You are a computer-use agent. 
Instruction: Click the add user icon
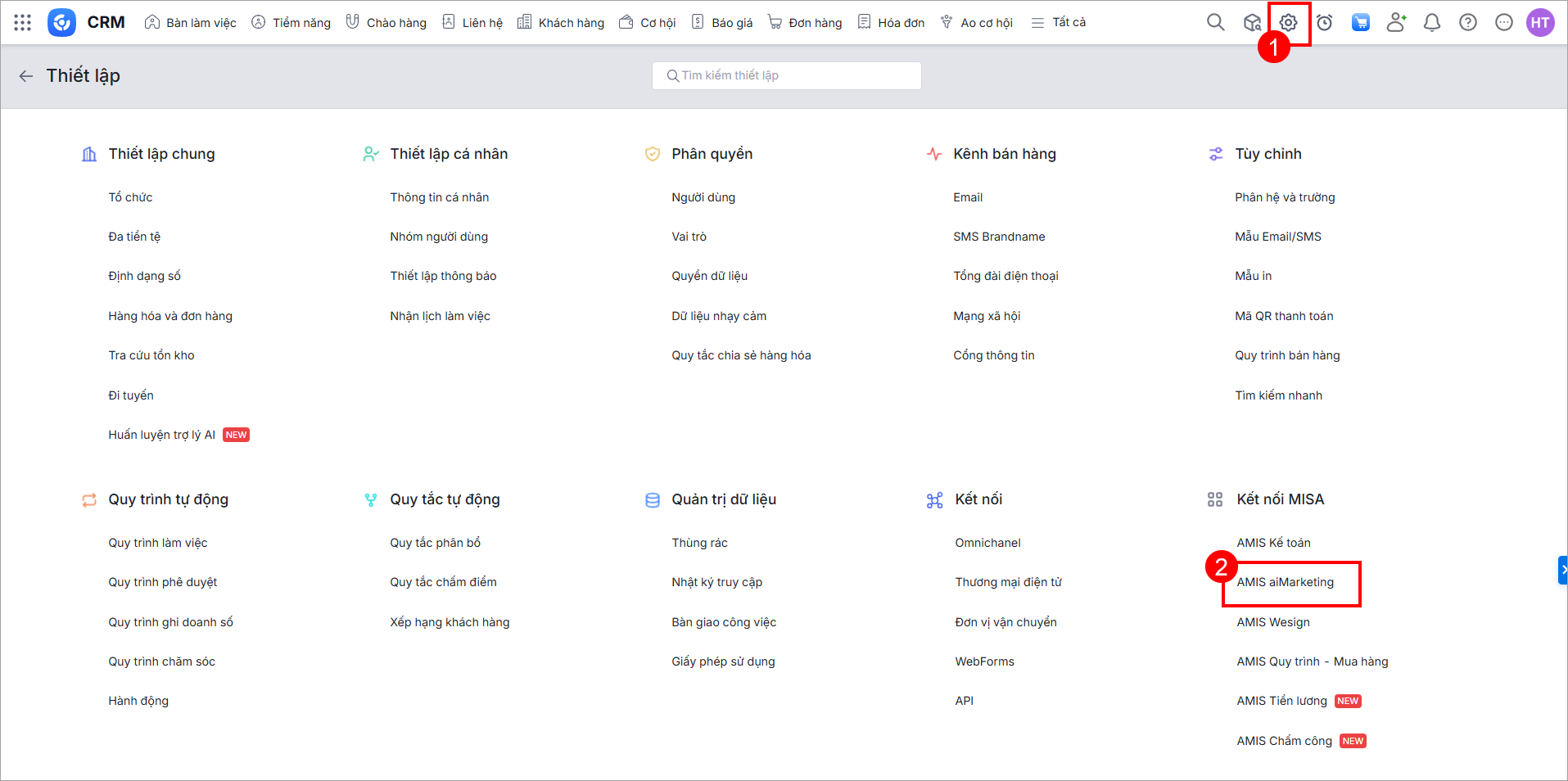pos(1396,23)
